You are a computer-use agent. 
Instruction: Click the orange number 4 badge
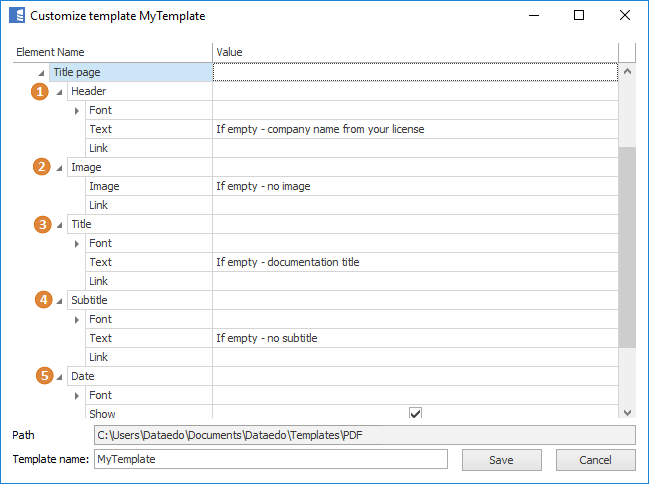point(41,300)
